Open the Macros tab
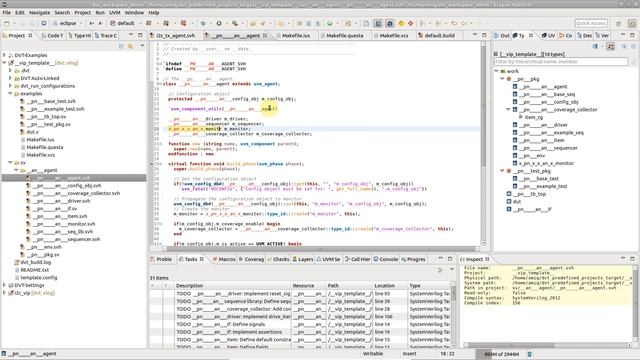The width and height of the screenshot is (640, 360). click(224, 259)
